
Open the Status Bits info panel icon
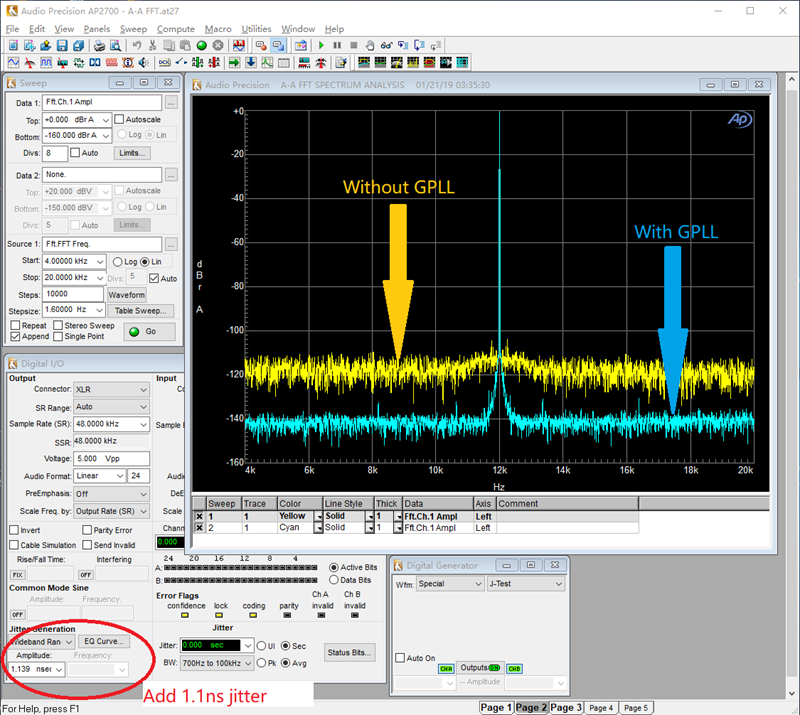[x=128, y=63]
